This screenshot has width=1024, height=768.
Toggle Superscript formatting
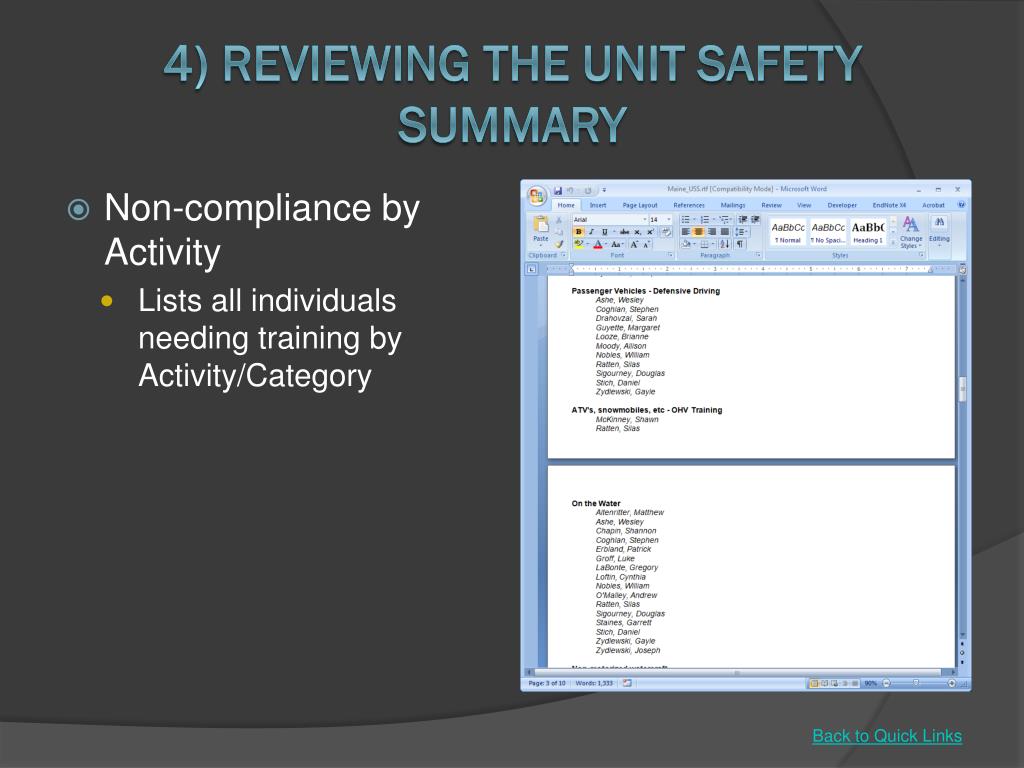650,232
